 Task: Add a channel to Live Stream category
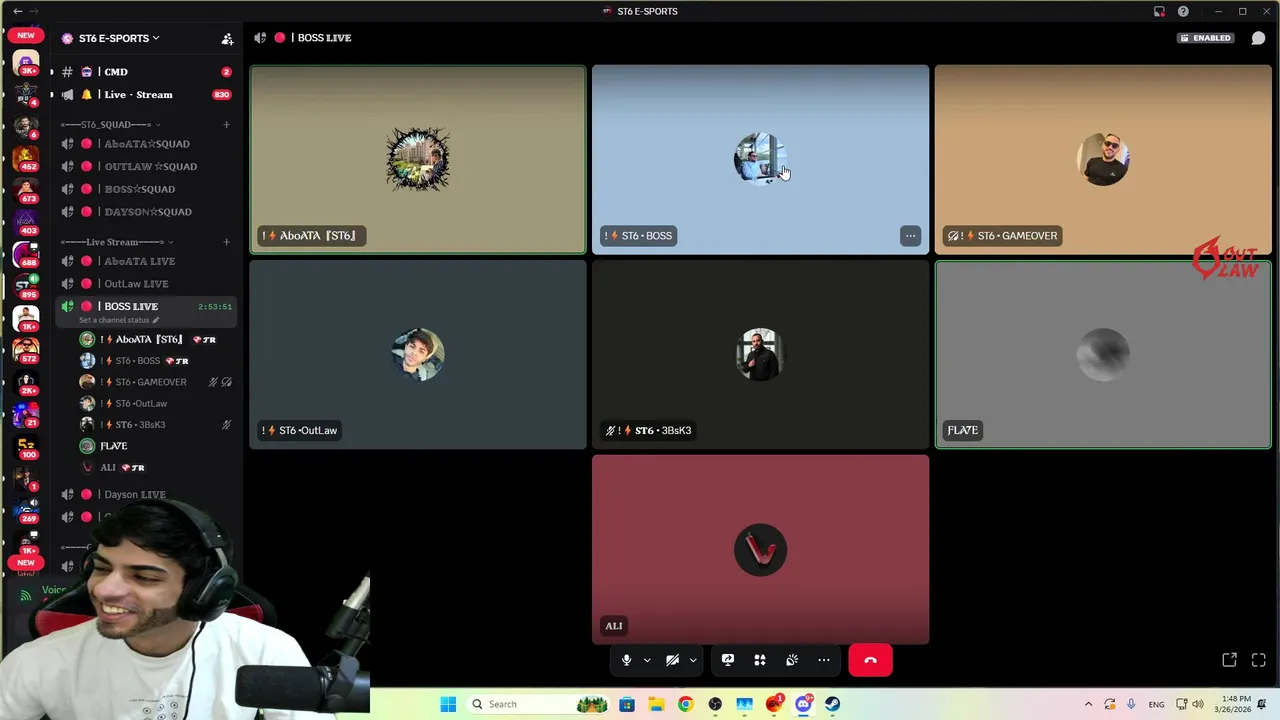(x=227, y=242)
